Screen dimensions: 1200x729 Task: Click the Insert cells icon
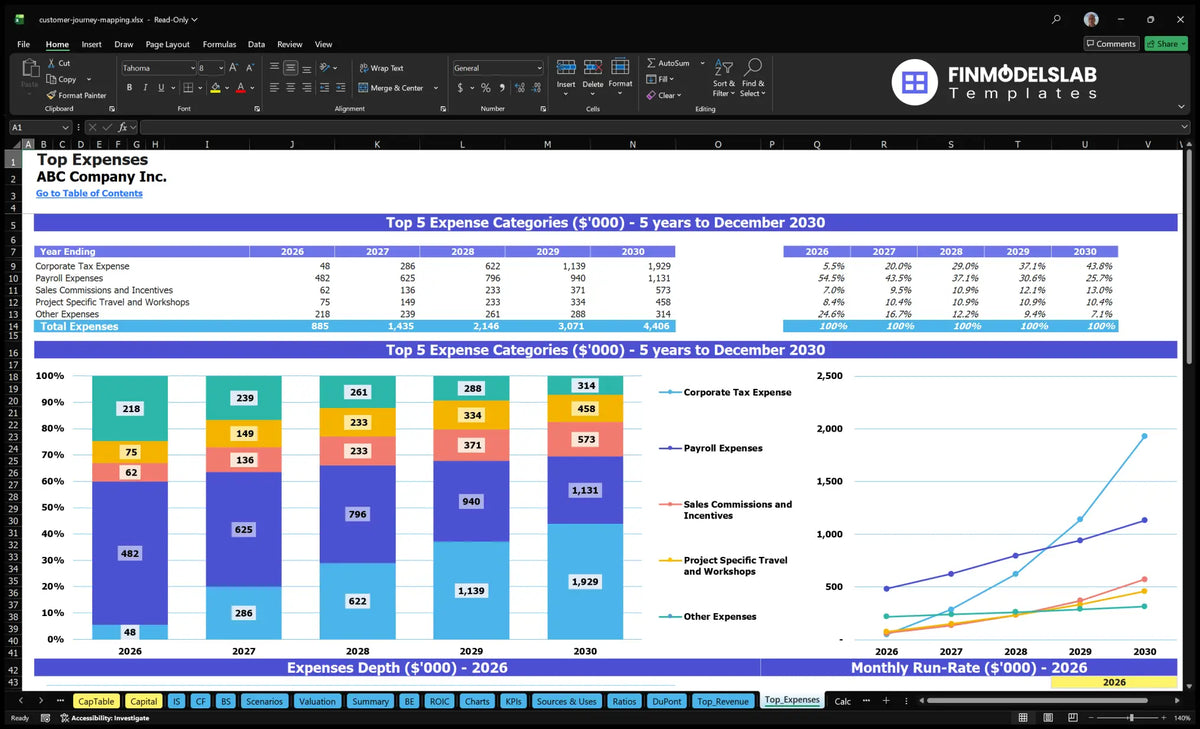point(566,67)
